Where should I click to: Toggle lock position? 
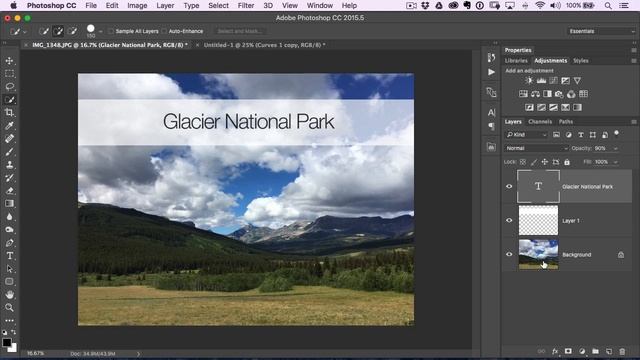tap(545, 162)
